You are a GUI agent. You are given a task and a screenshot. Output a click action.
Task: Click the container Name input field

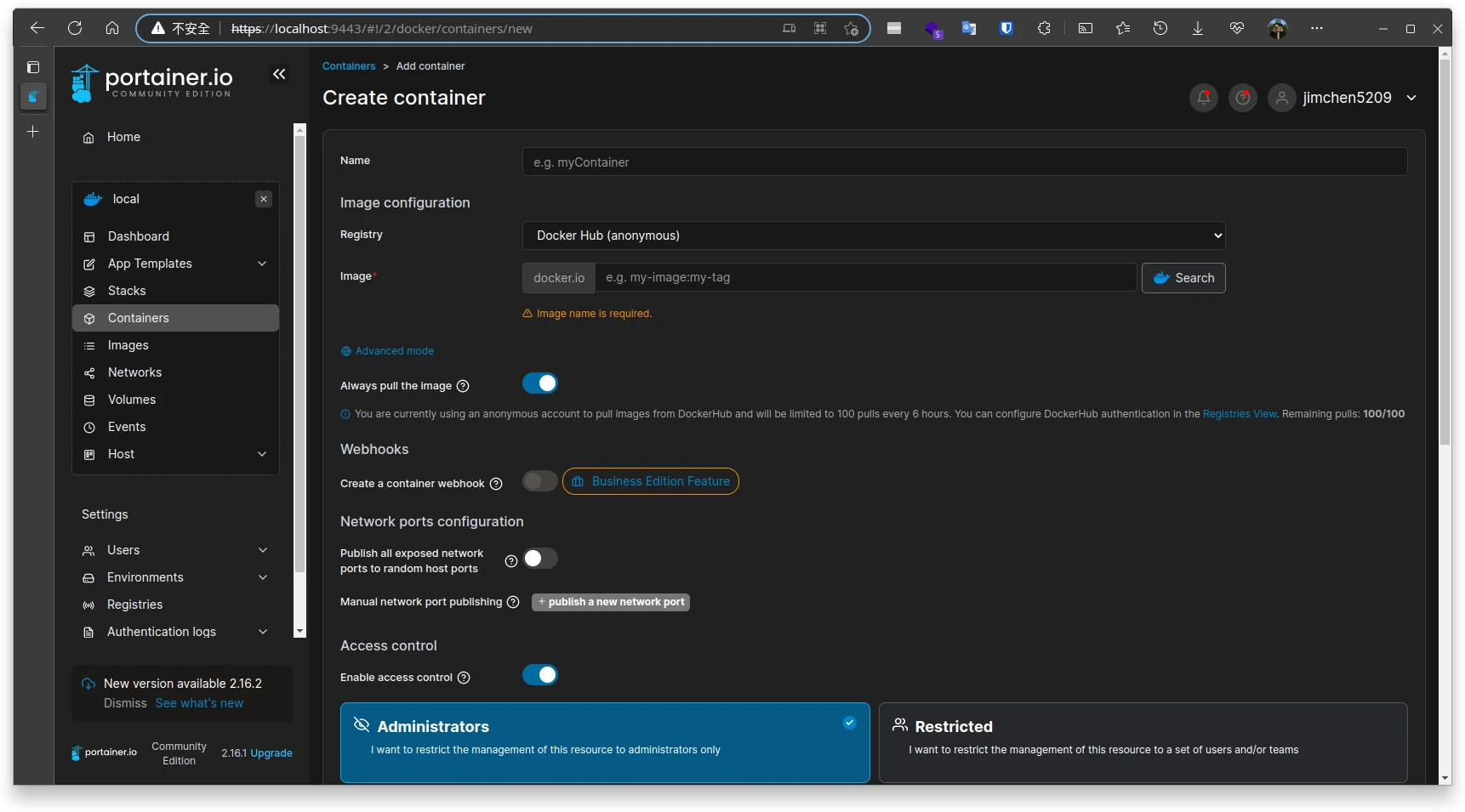pos(964,162)
